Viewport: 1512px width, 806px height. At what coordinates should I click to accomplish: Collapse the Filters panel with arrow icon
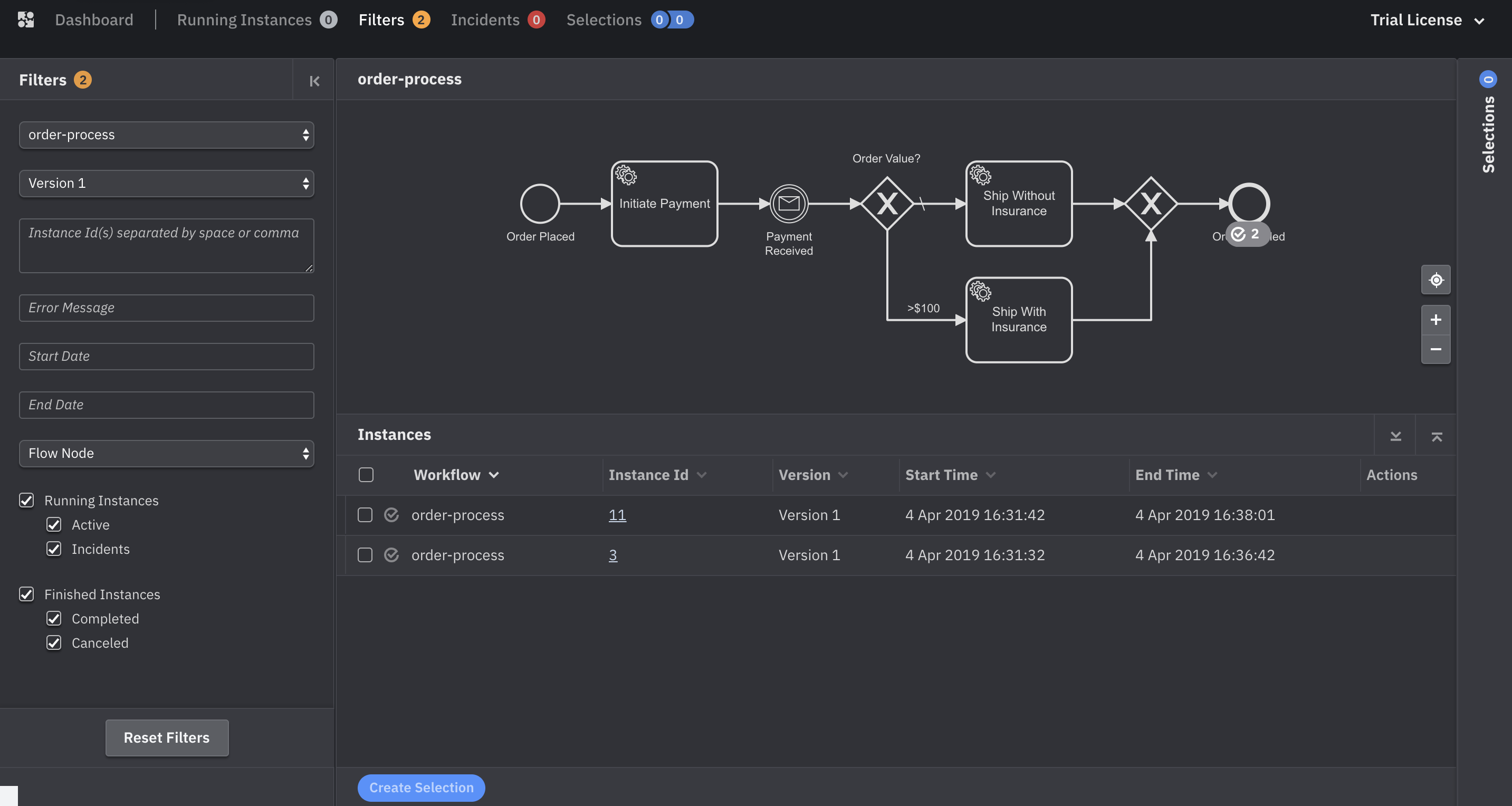point(314,80)
